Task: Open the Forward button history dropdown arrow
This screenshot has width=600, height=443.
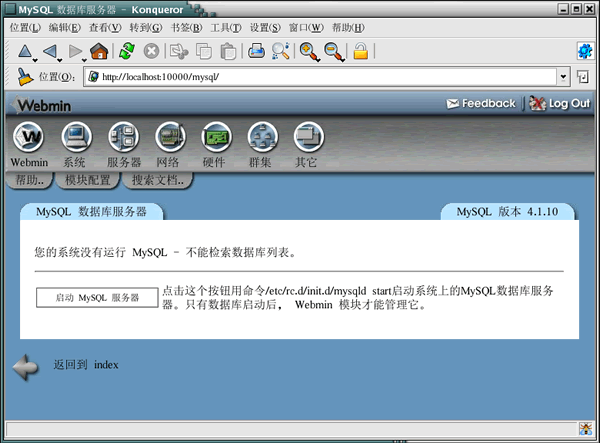Action: point(84,60)
